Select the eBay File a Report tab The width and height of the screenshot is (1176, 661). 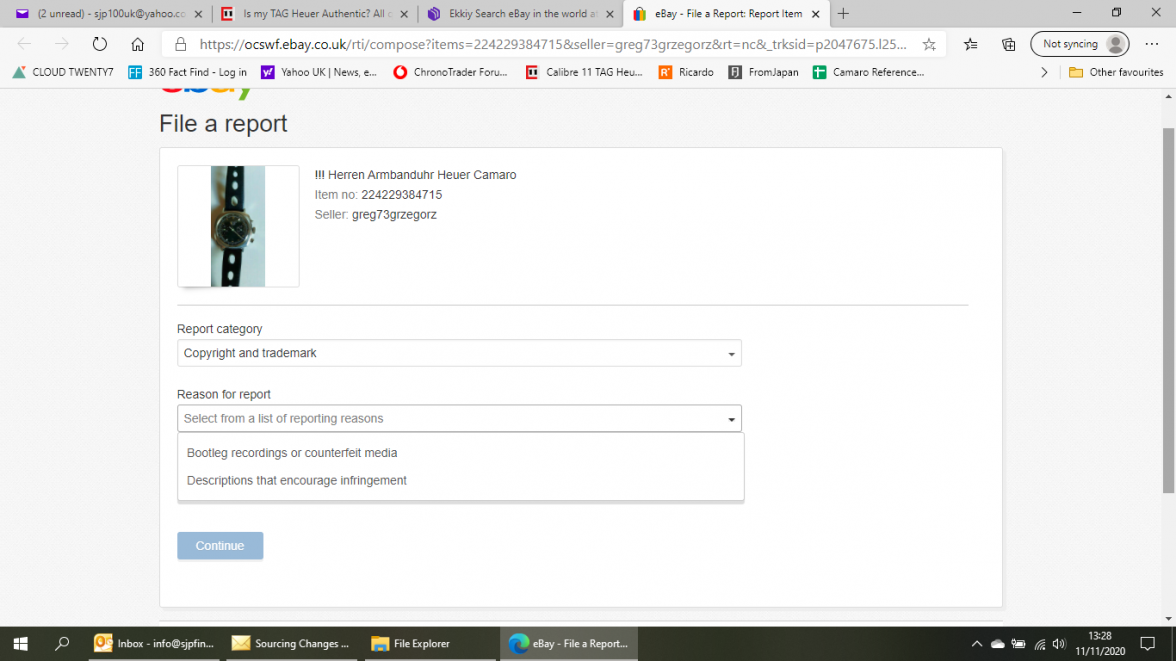727,14
